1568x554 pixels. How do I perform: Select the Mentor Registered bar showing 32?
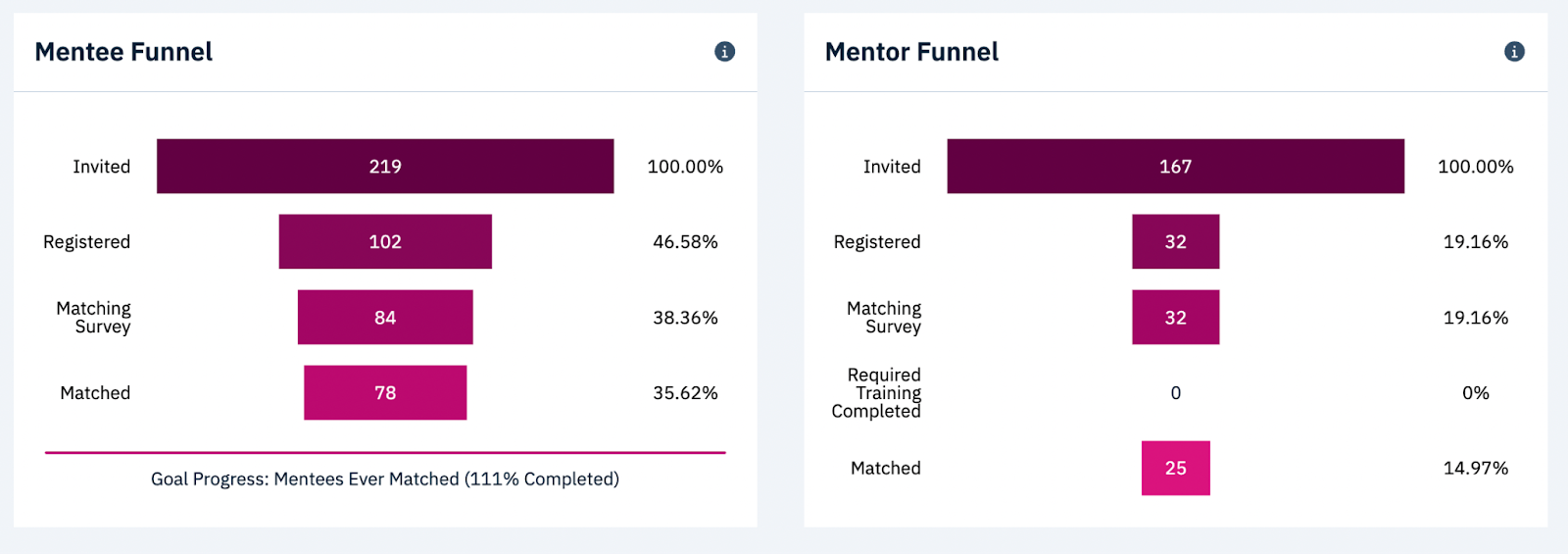click(1175, 242)
